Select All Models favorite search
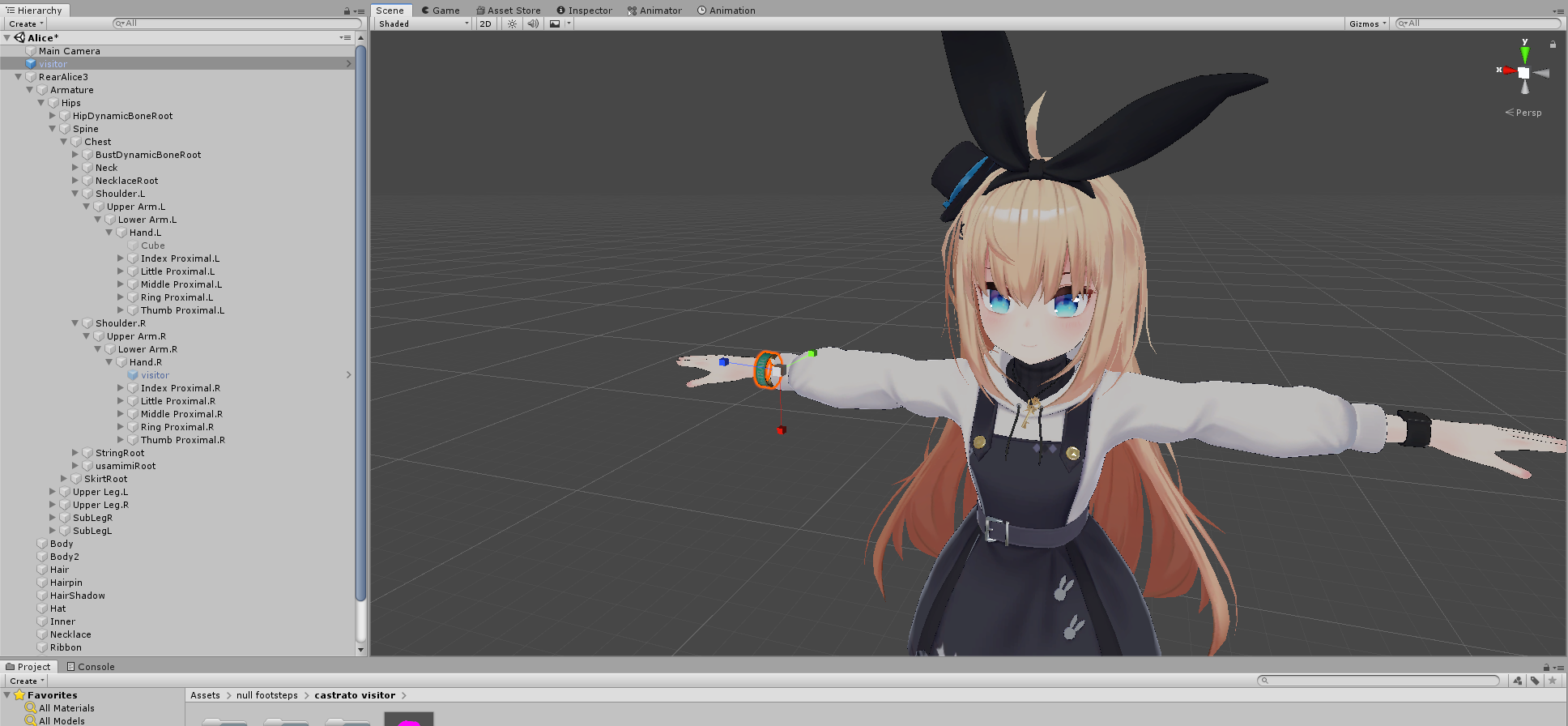 click(x=62, y=721)
